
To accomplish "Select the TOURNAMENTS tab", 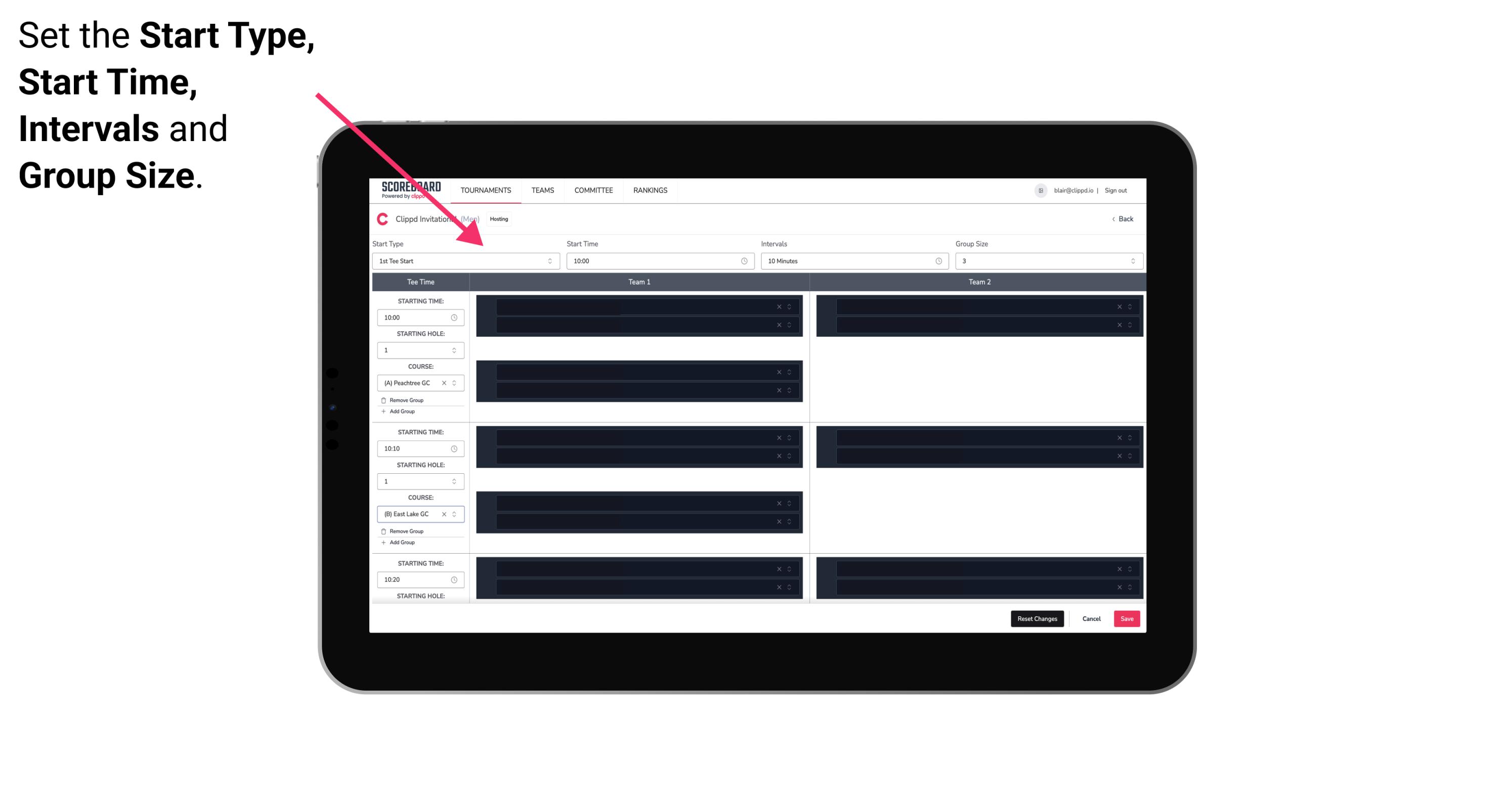I will click(486, 190).
